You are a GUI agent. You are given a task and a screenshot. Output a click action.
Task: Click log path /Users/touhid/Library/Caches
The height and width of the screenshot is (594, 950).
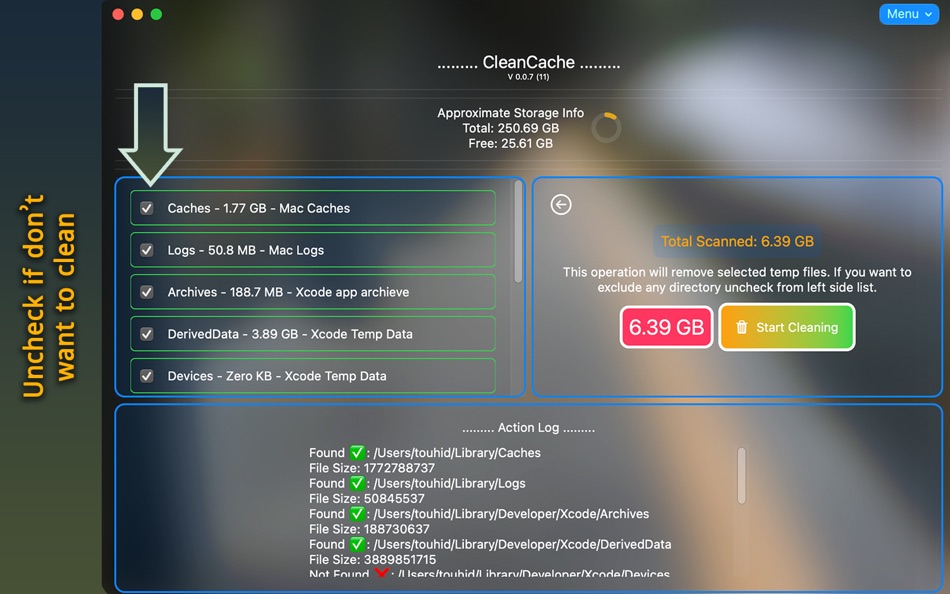coord(457,453)
